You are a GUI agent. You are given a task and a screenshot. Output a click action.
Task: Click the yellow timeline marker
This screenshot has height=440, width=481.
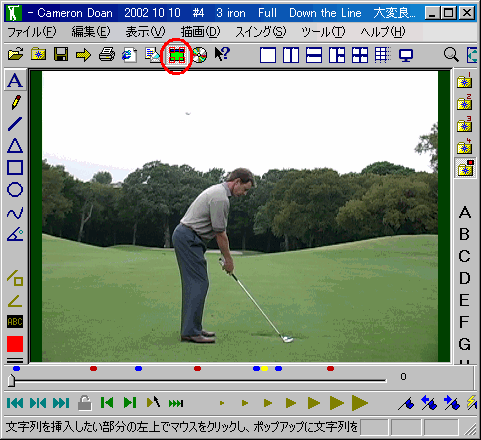click(264, 368)
